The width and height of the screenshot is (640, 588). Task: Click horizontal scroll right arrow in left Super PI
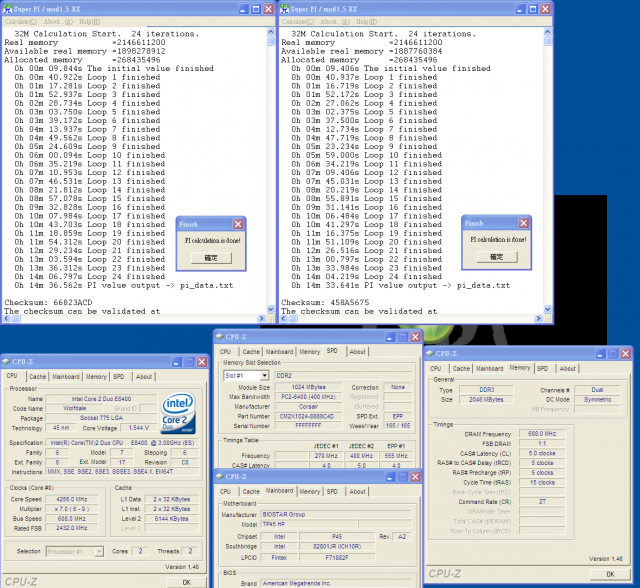pos(262,319)
